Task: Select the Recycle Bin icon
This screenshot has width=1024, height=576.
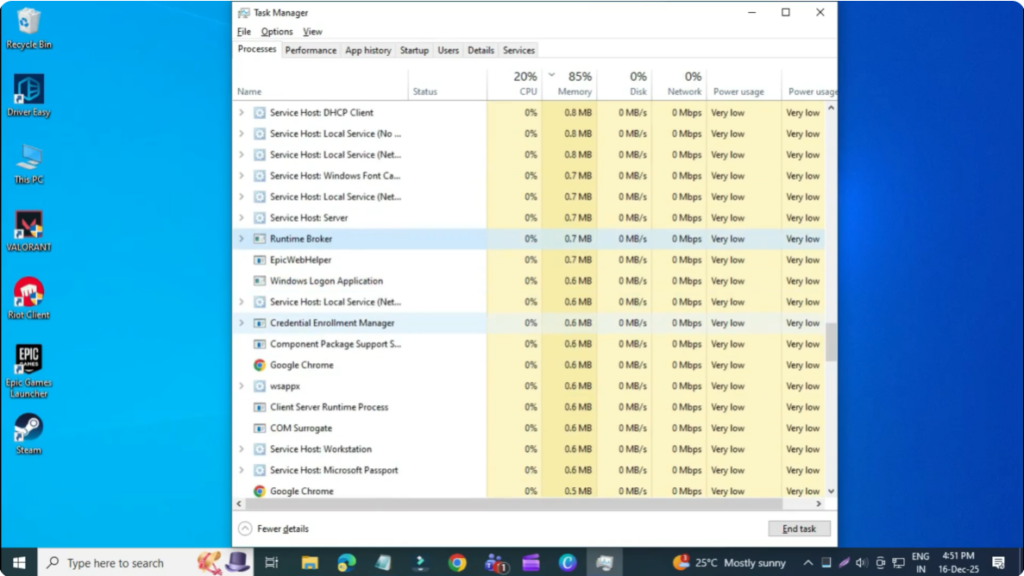Action: (x=29, y=23)
